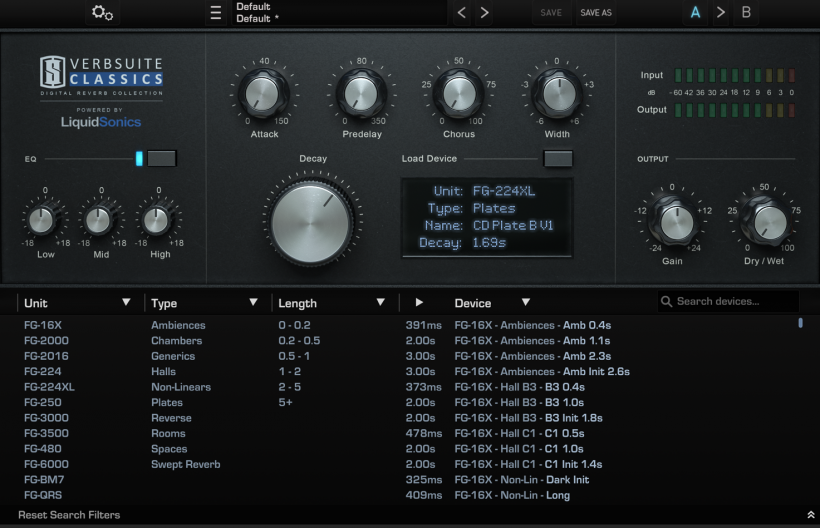Open the Length column dropdown
This screenshot has height=528, width=820.
pos(380,302)
